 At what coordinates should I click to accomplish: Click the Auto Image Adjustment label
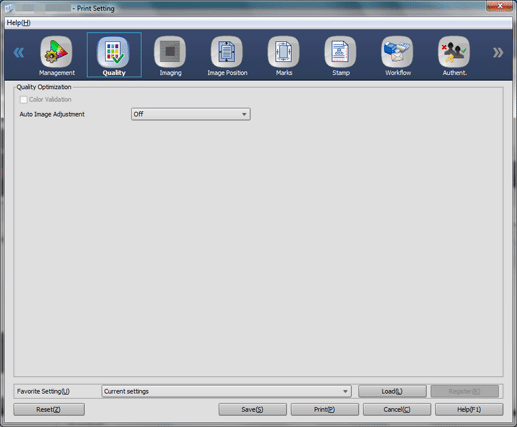(52, 114)
